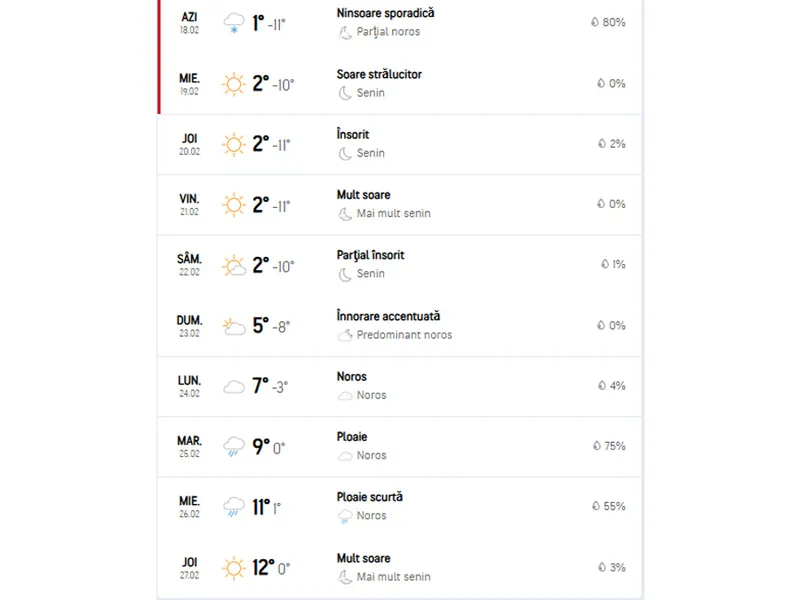This screenshot has height=600, width=800.
Task: Click the cloudy icon for LUN. 24.02
Action: (x=234, y=387)
